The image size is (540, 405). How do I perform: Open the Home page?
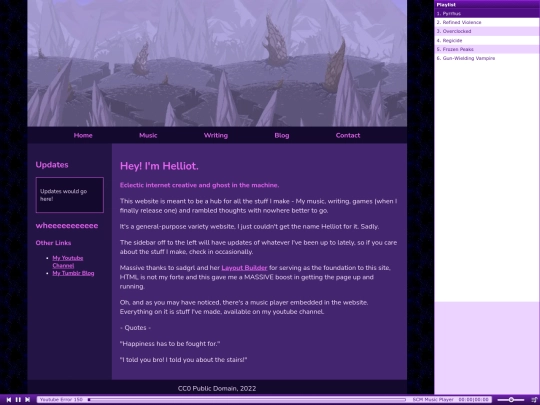click(83, 135)
